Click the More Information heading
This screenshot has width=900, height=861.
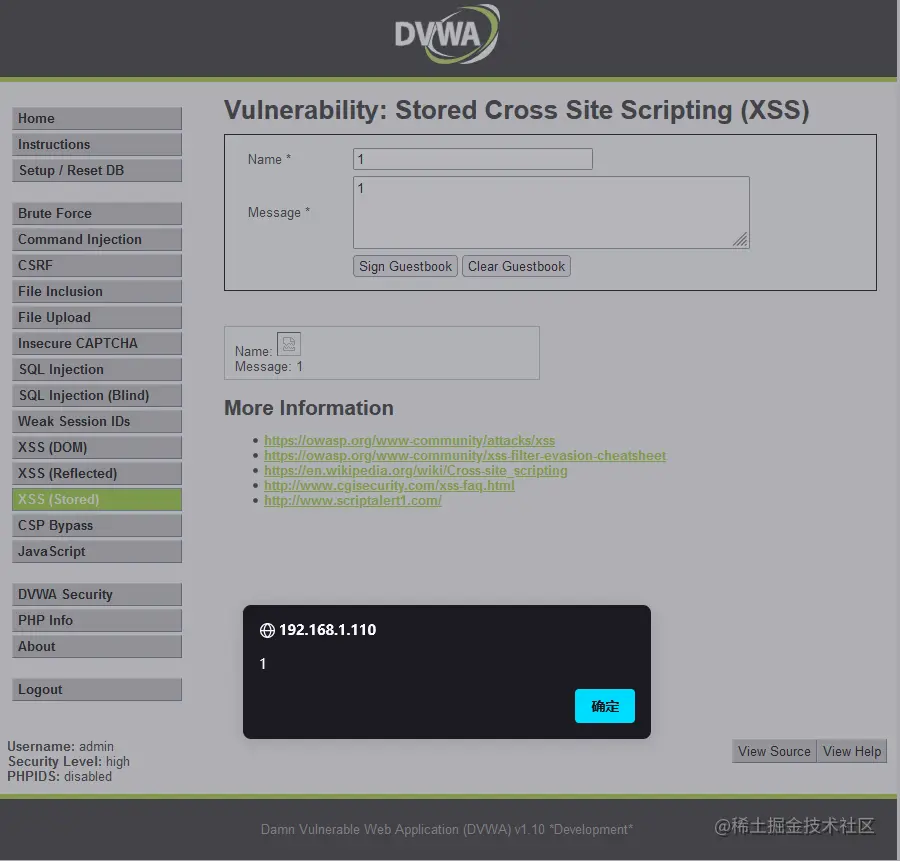point(309,408)
